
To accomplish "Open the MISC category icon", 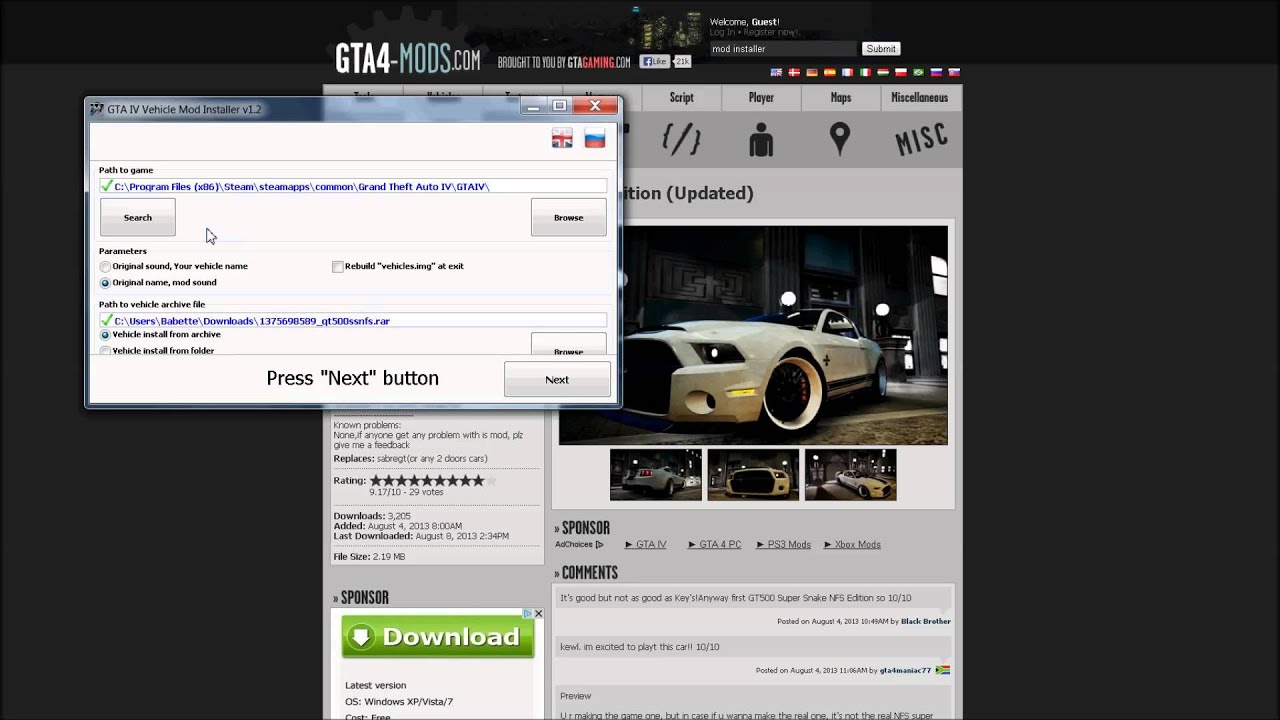I will (921, 140).
